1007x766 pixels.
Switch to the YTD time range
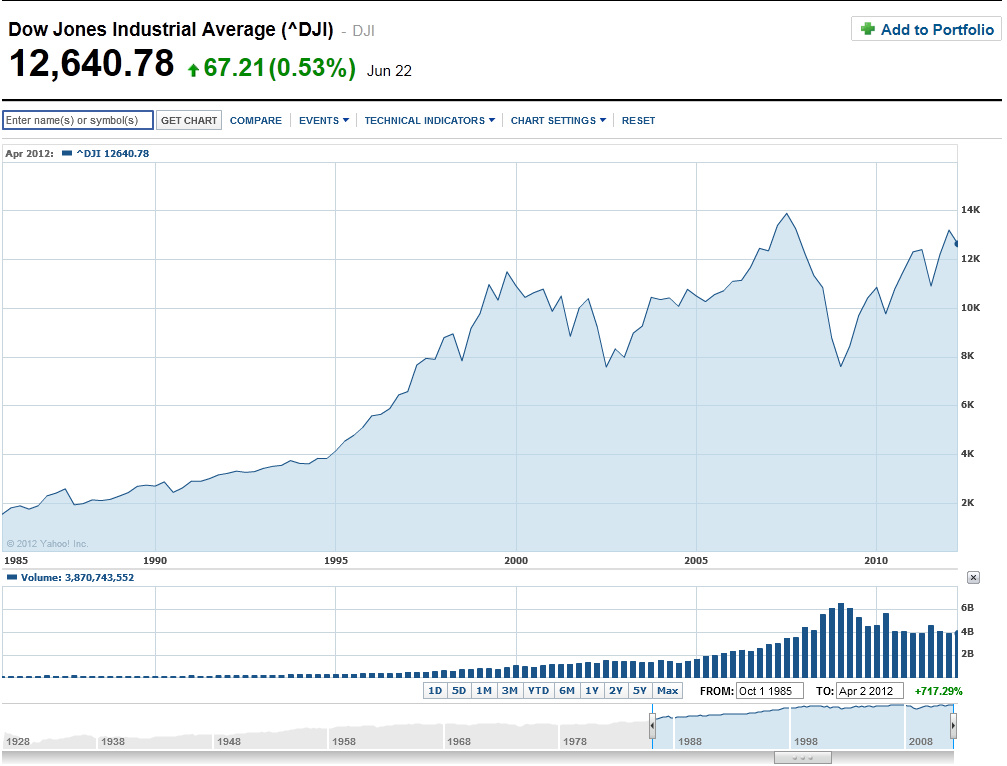point(538,691)
